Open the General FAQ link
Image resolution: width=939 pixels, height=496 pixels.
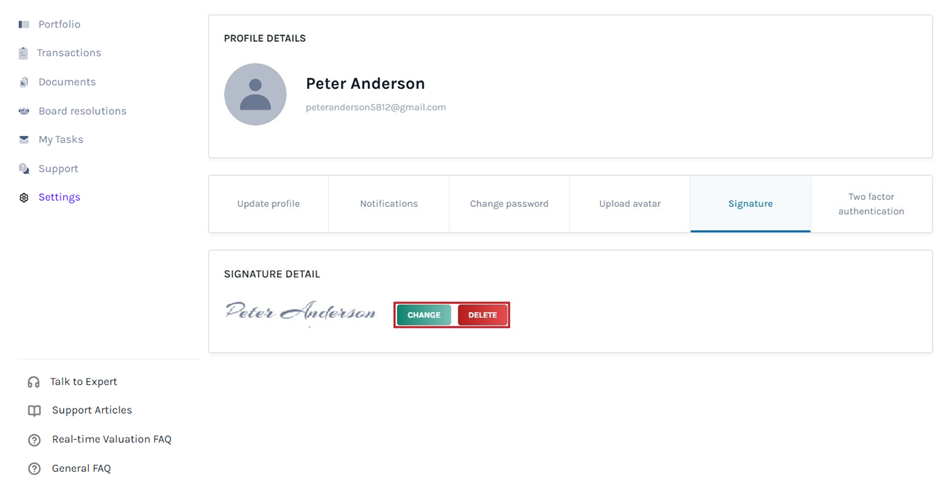81,469
